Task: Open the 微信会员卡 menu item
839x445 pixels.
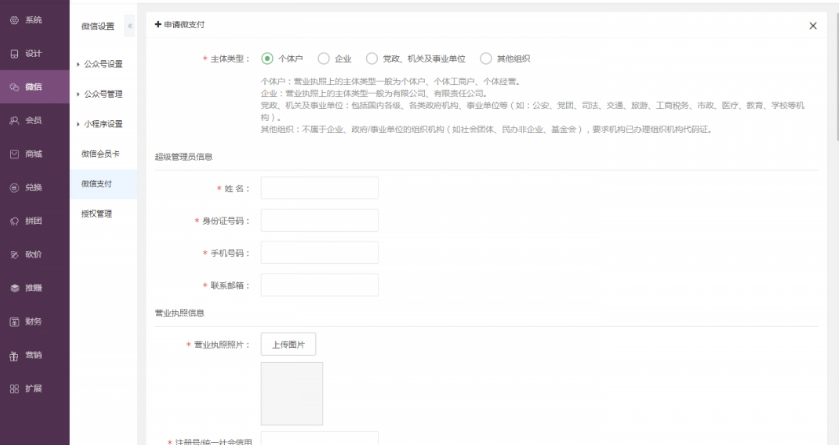Action: coord(100,153)
